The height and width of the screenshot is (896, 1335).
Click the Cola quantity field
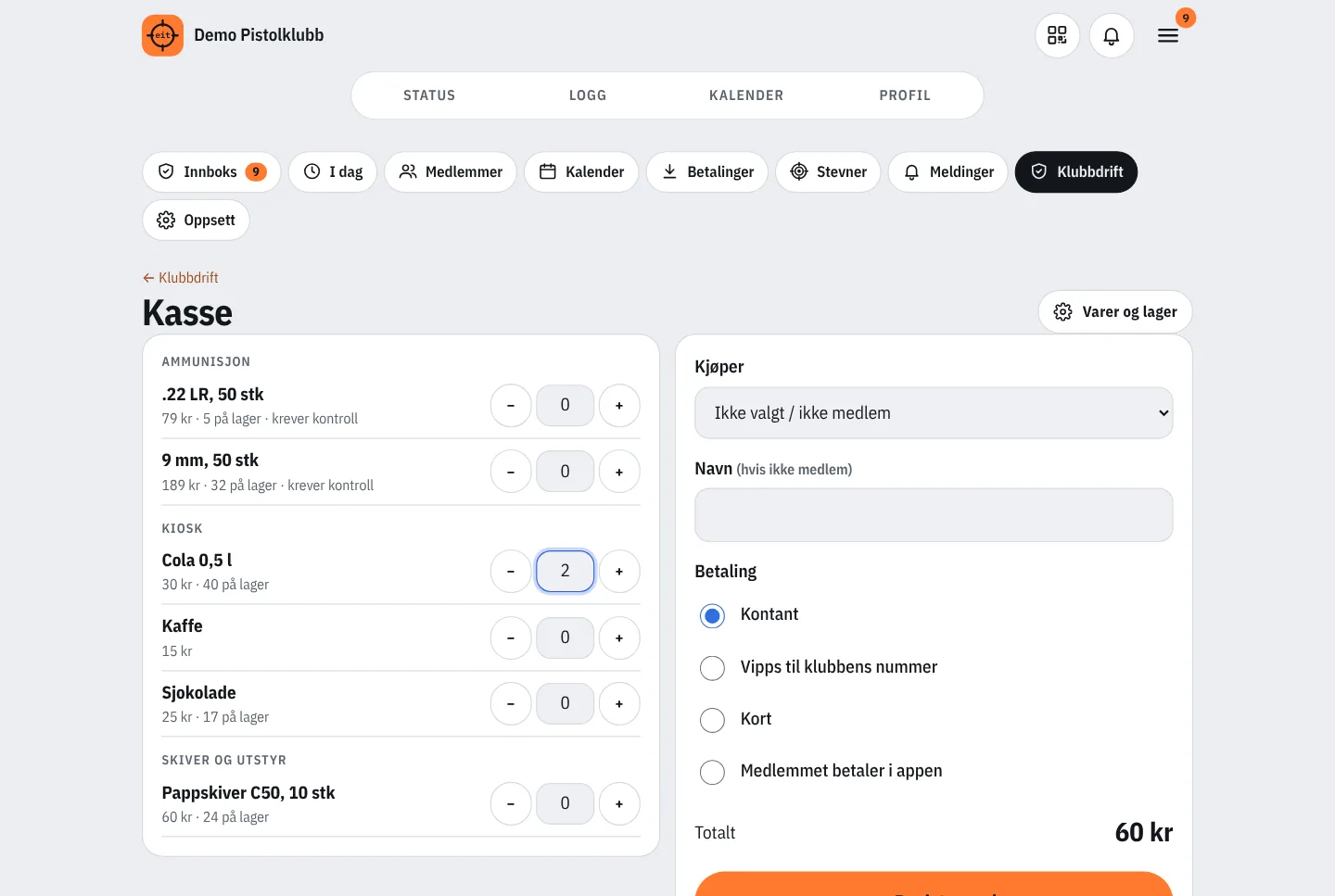click(566, 571)
